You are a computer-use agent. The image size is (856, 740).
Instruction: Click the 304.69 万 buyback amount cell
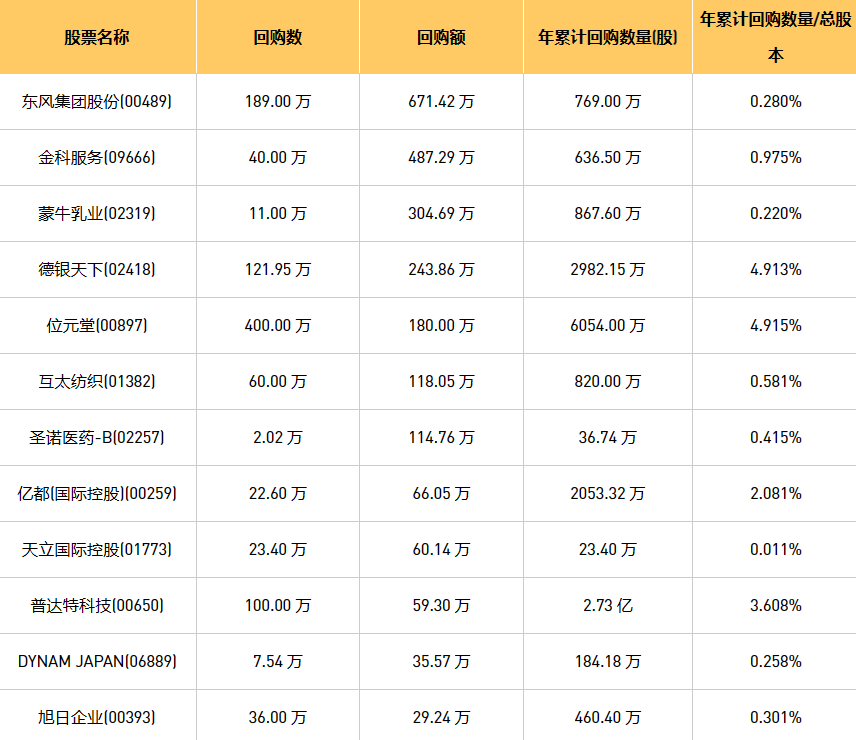click(441, 213)
